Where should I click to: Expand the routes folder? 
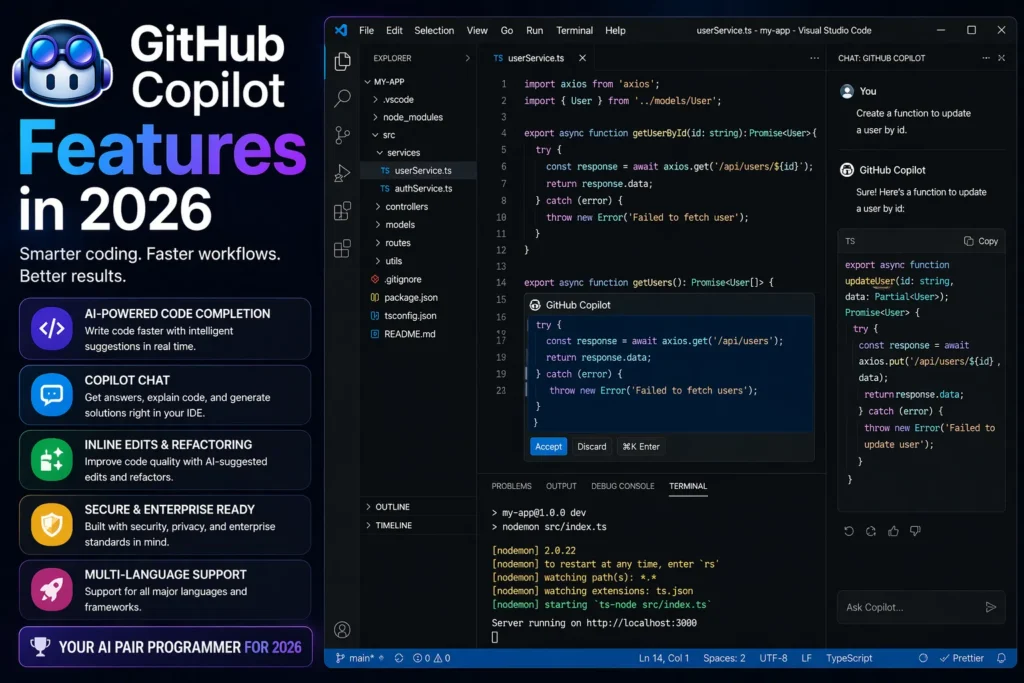click(377, 243)
